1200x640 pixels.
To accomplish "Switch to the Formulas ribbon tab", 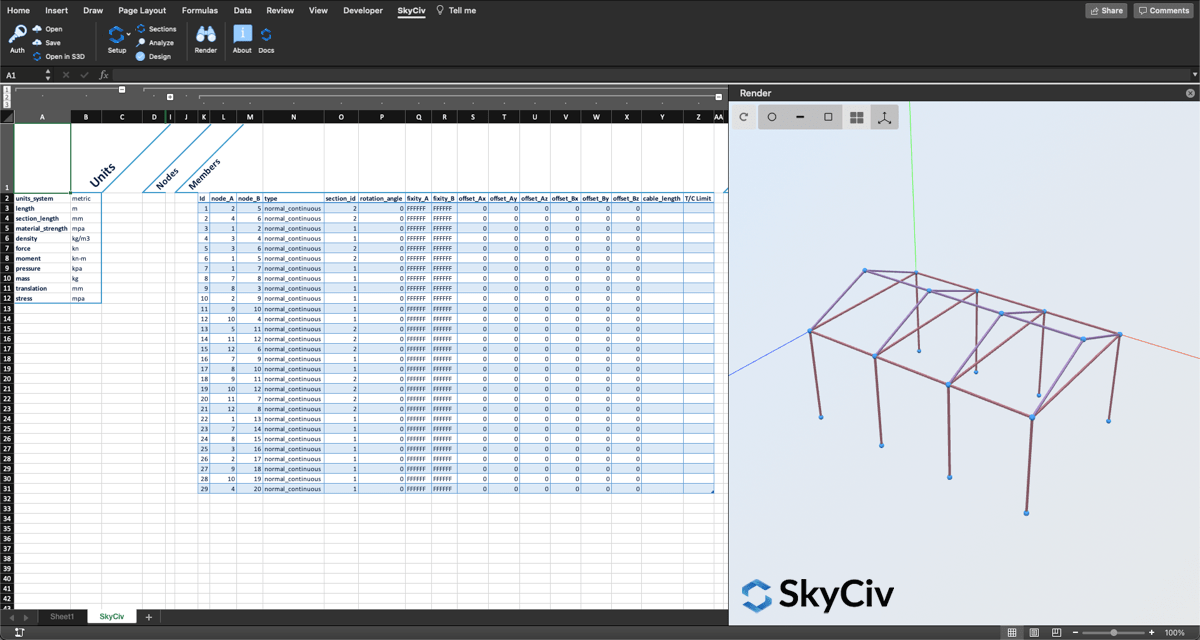I will click(x=199, y=11).
